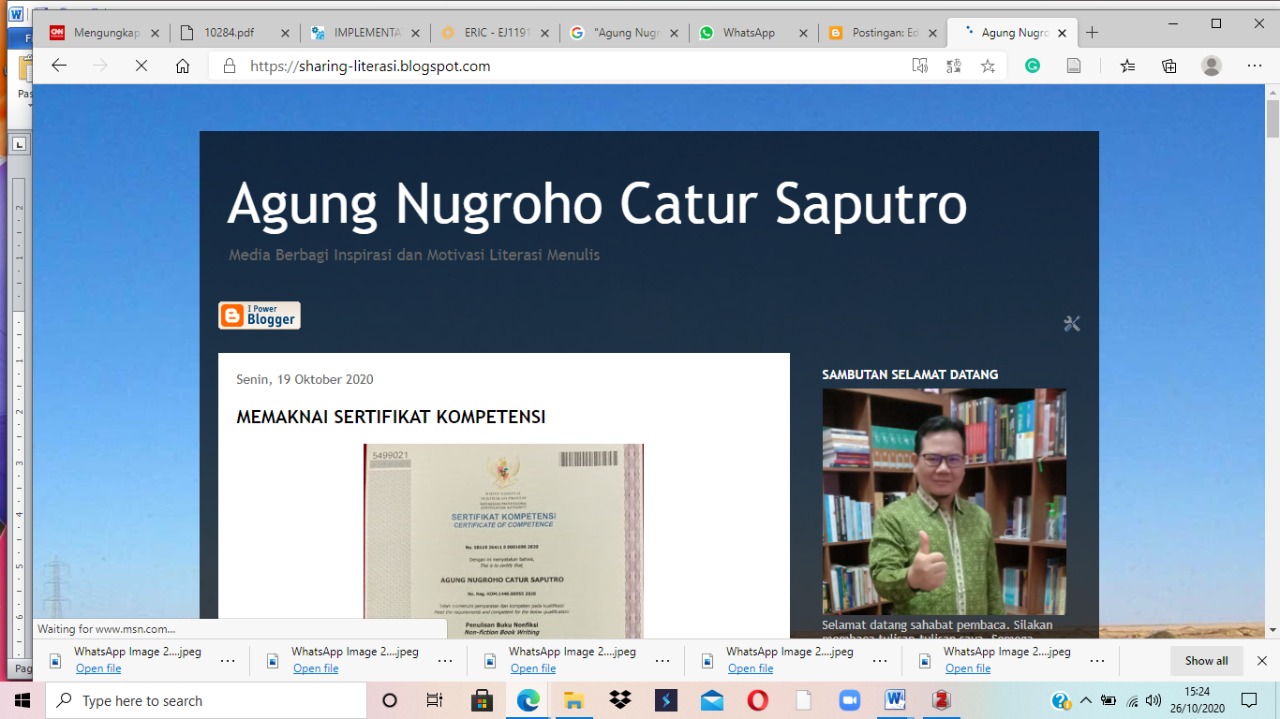Open Zoom from taskbar
This screenshot has height=719, width=1280.
(849, 701)
